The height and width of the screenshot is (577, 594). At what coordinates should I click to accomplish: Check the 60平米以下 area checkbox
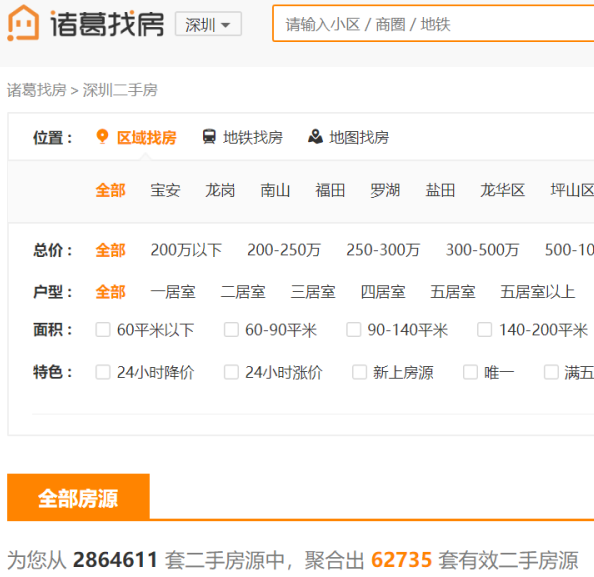103,330
